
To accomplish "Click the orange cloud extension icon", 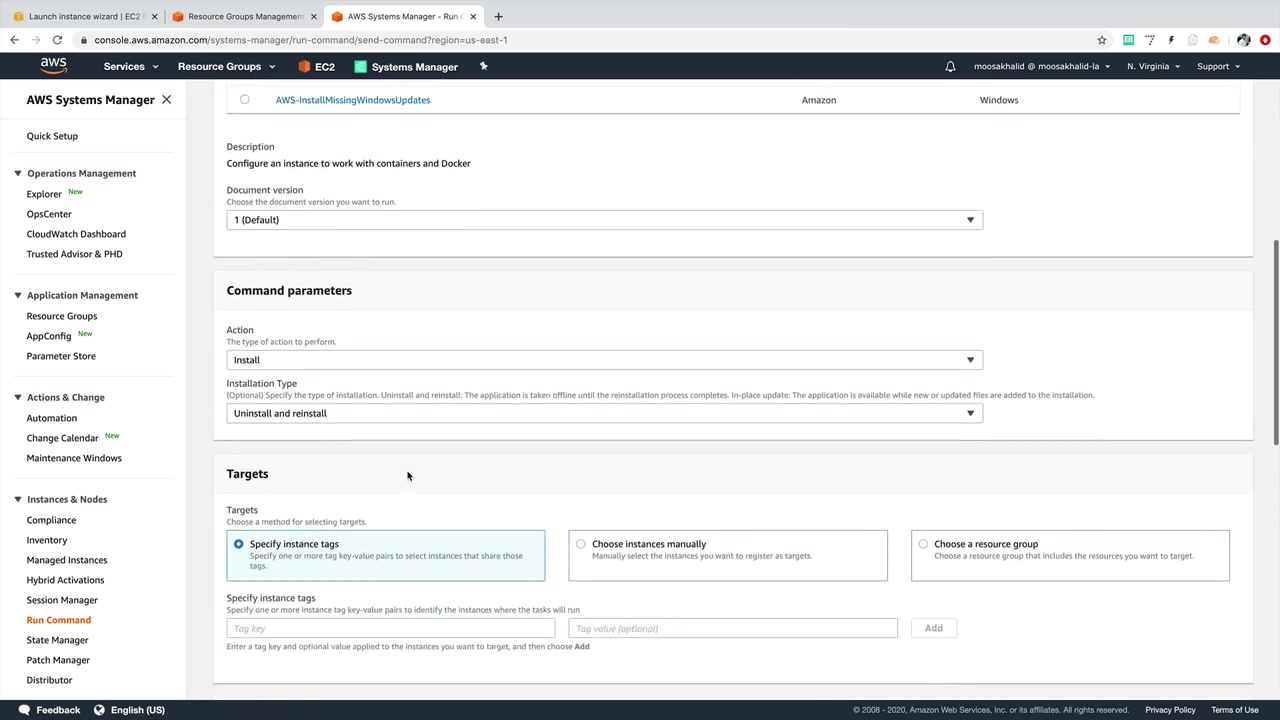I will click(1214, 40).
